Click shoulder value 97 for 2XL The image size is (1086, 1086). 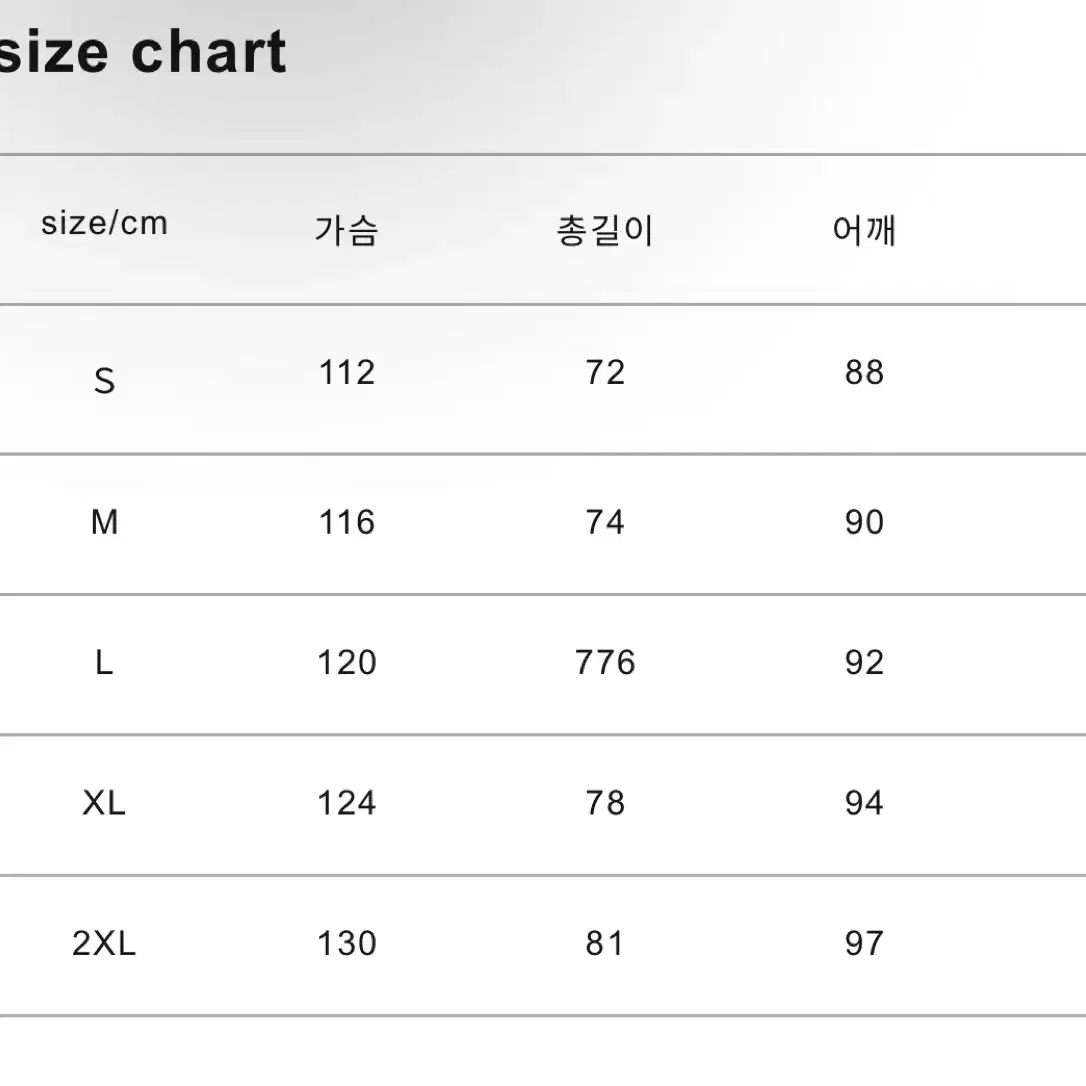[x=864, y=943]
